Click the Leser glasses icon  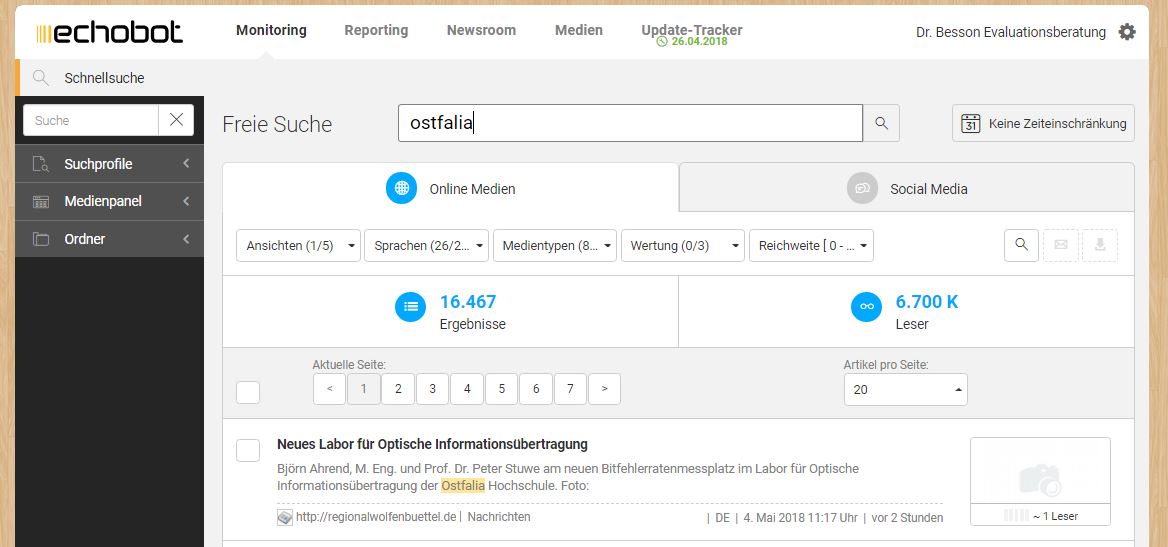866,306
